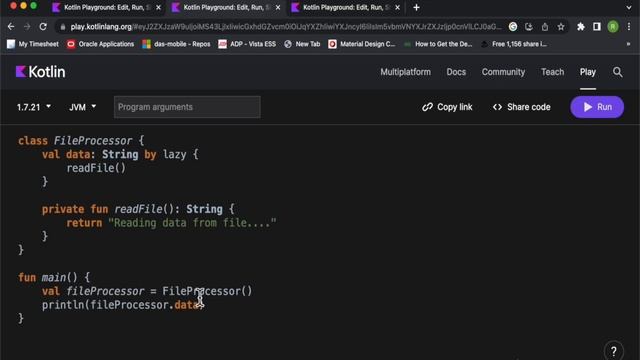The width and height of the screenshot is (640, 360).
Task: Open the green profile avatar
Action: click(x=613, y=27)
